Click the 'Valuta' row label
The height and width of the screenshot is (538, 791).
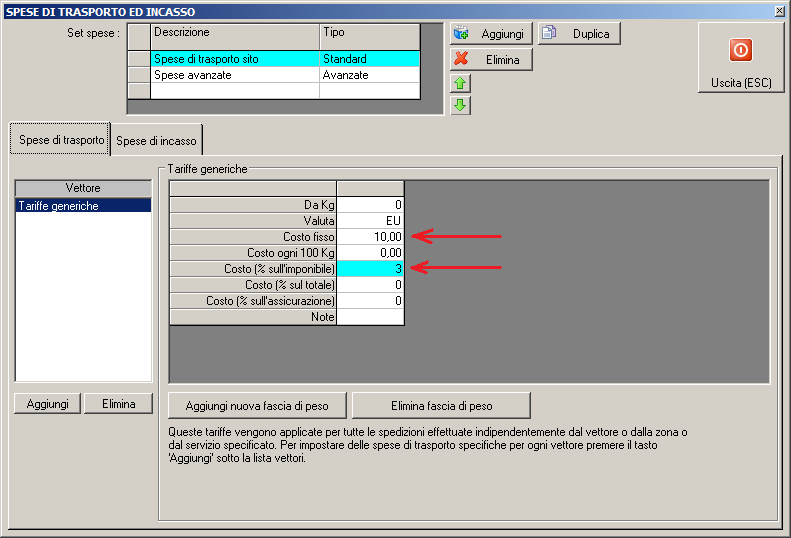pos(253,221)
